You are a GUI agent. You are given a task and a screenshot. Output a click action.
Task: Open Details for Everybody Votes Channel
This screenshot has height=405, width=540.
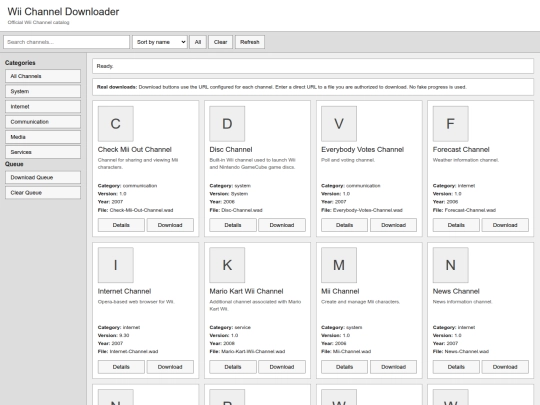pos(344,225)
